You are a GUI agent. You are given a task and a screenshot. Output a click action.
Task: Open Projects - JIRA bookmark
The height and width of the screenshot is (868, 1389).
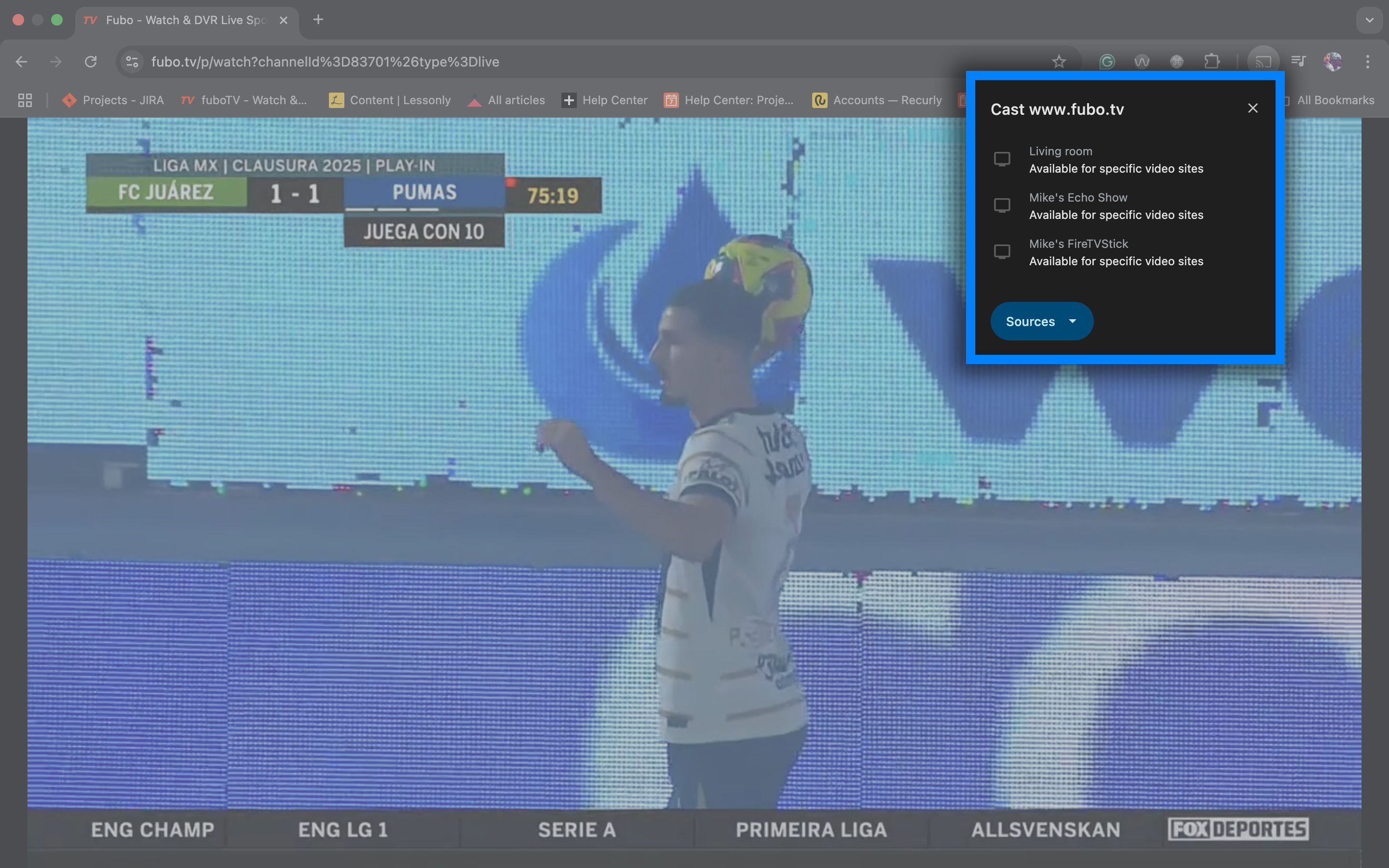pyautogui.click(x=113, y=100)
